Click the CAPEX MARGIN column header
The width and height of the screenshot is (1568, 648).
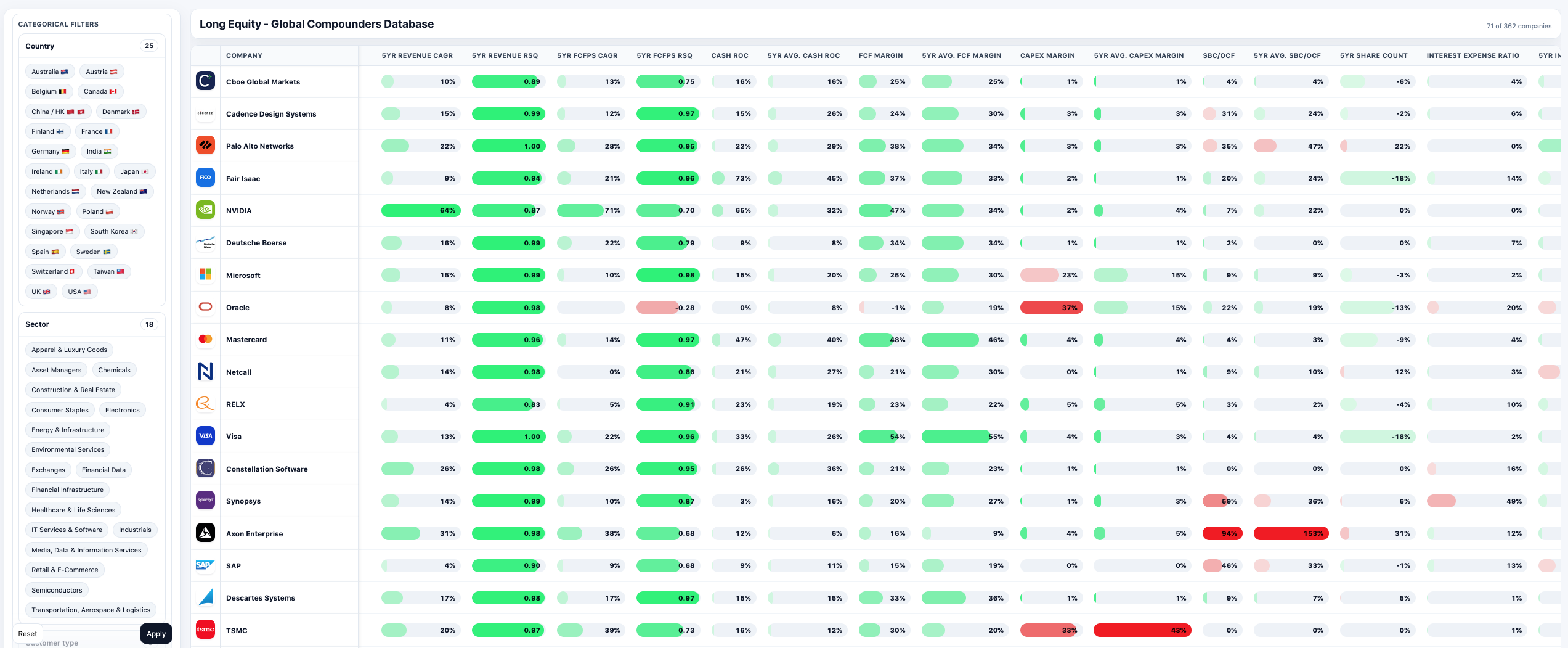coord(1047,55)
